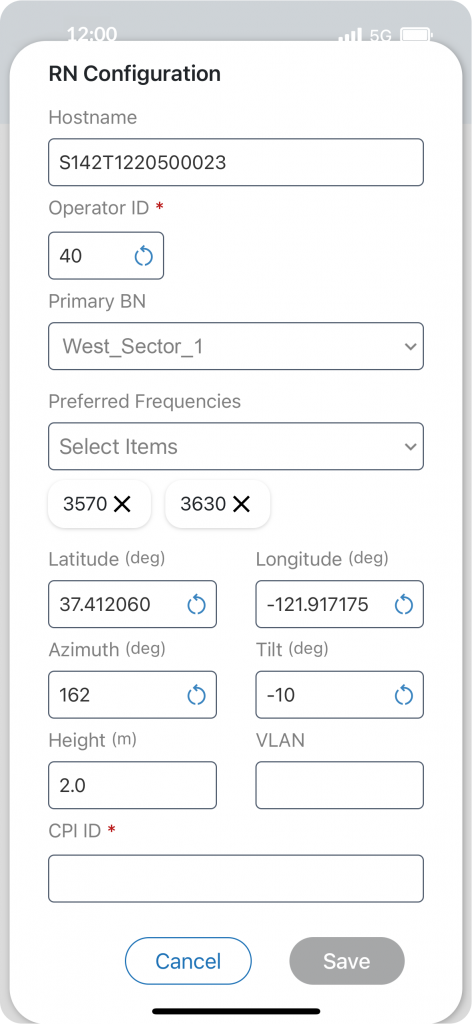Reset the Tilt field value
Screen dimensions: 472x1024
tap(404, 695)
